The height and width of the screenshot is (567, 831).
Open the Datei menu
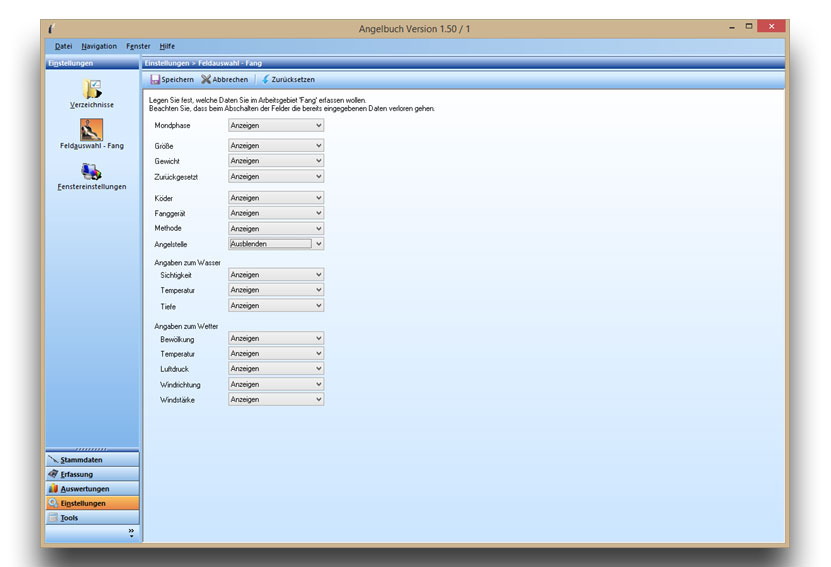click(63, 46)
